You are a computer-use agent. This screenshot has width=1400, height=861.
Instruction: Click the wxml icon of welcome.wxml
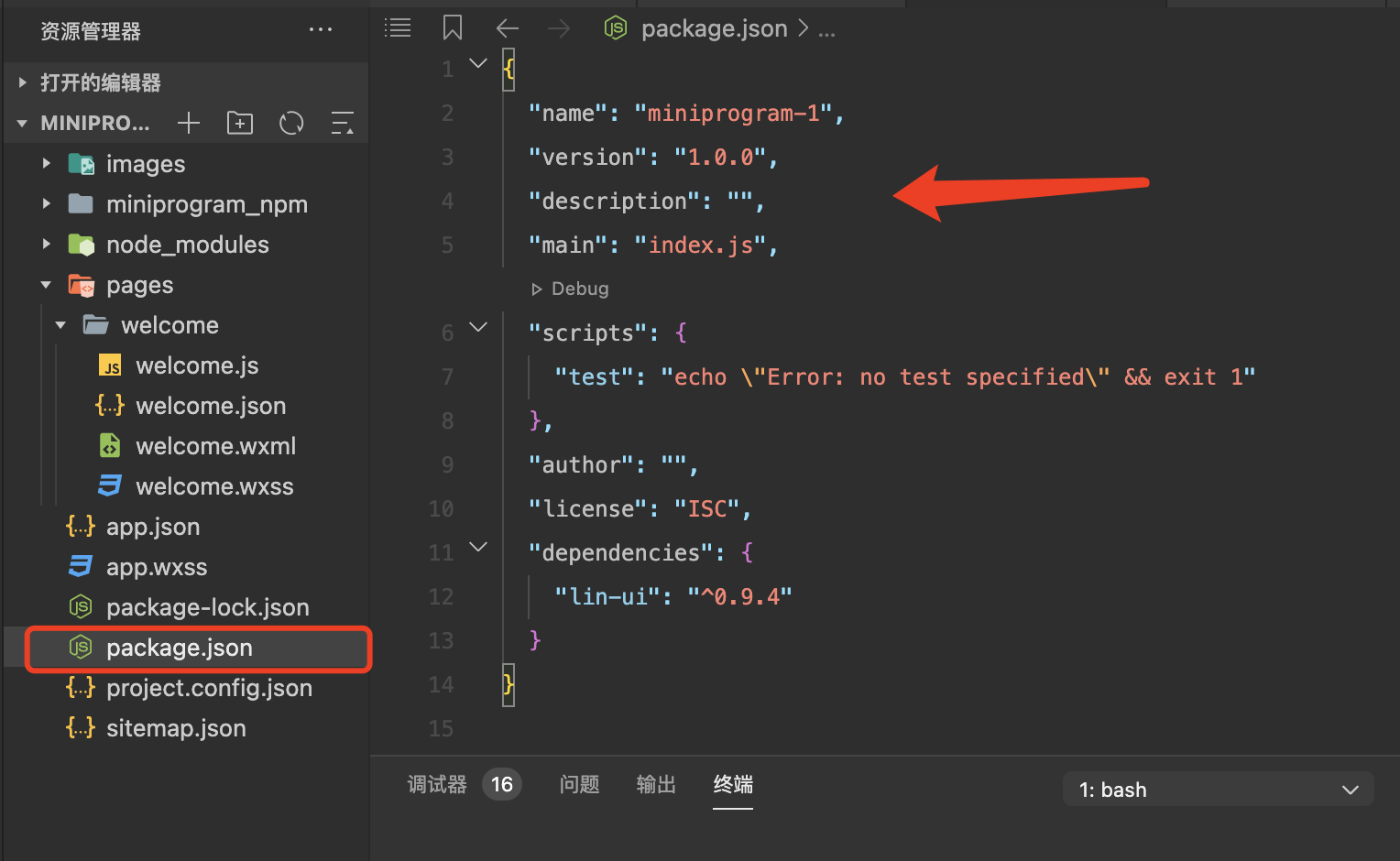(x=110, y=446)
